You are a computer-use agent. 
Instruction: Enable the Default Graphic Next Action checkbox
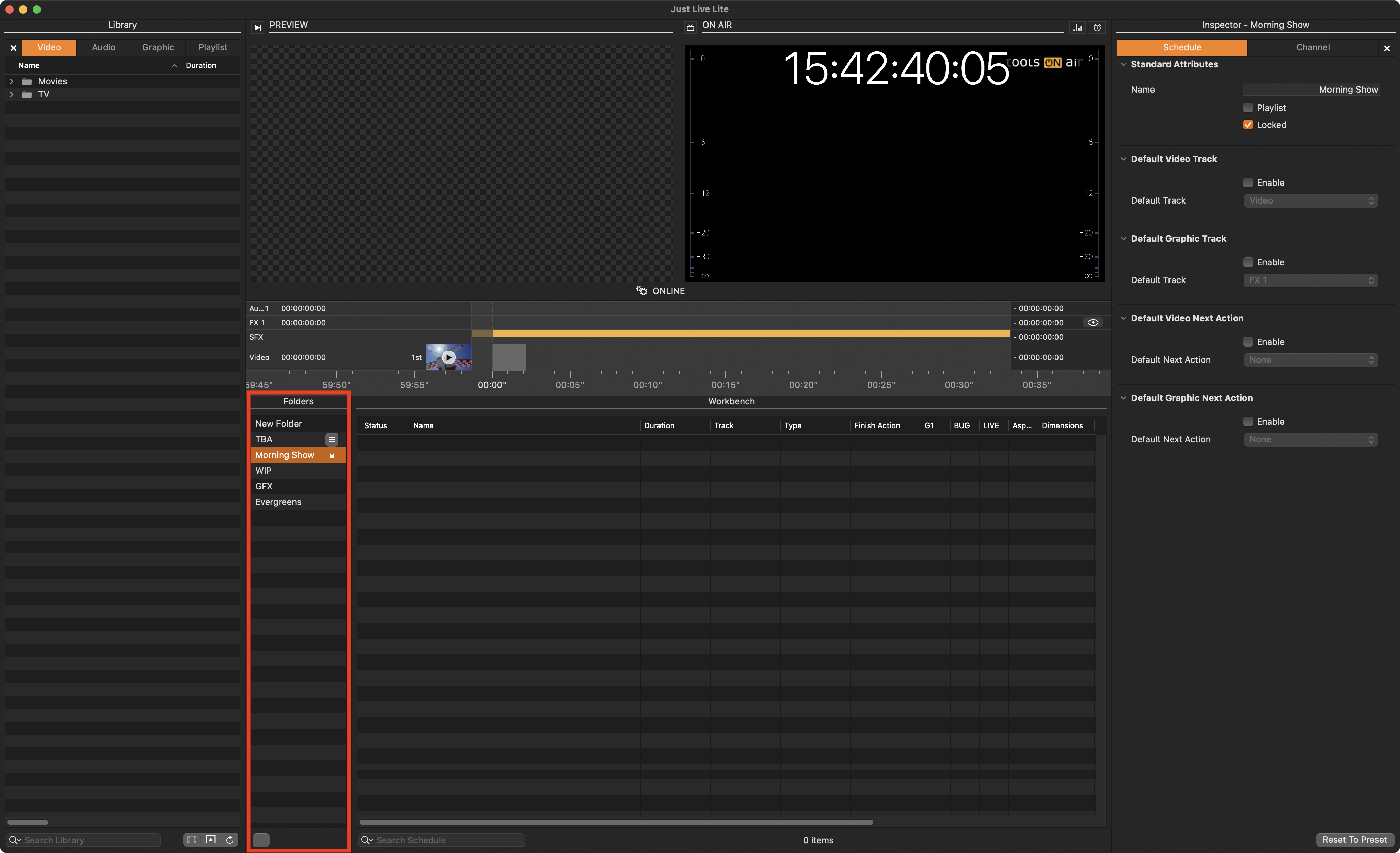1248,421
